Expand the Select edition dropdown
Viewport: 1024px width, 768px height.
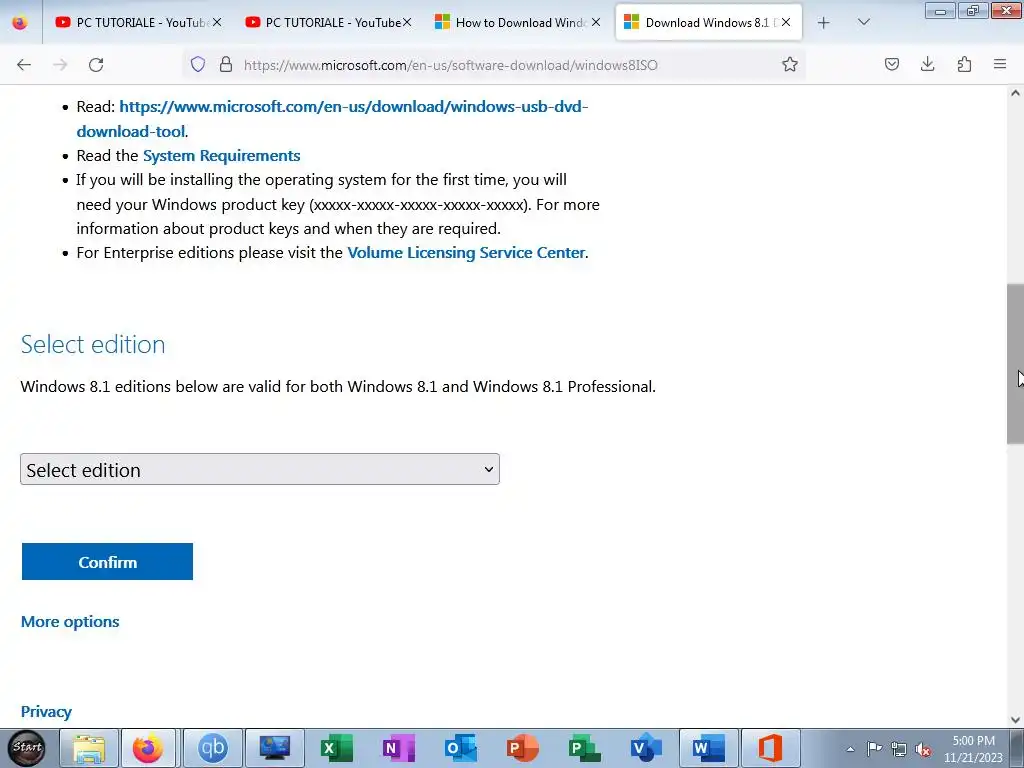pos(260,470)
